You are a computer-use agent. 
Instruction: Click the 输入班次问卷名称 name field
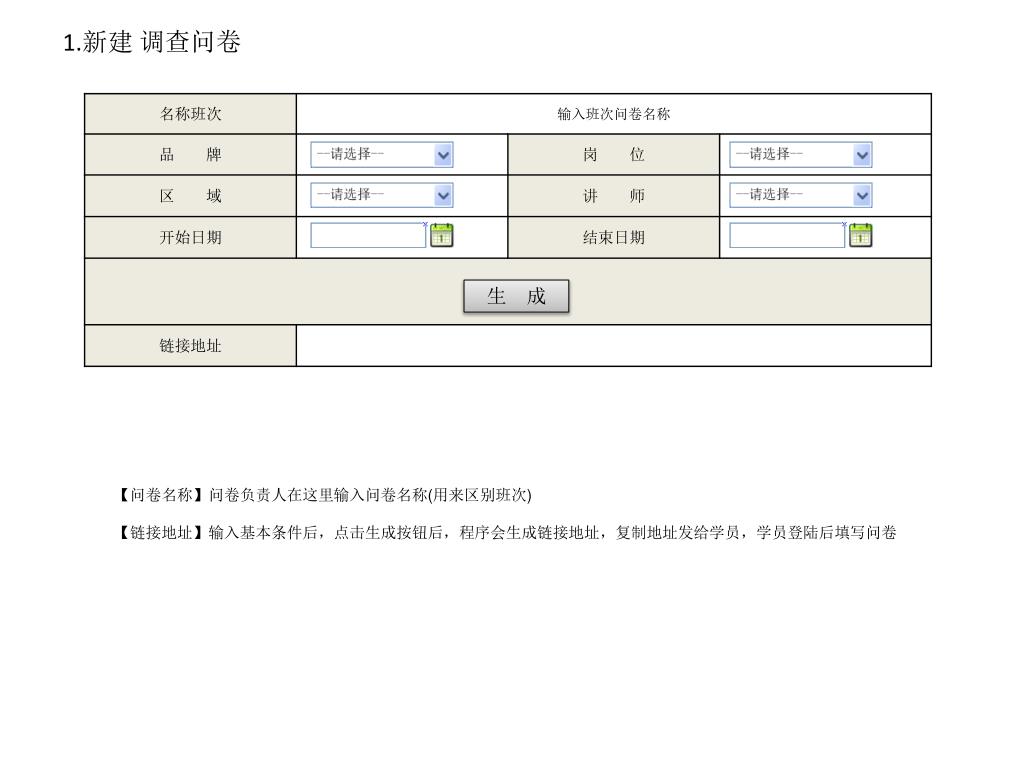click(x=614, y=114)
